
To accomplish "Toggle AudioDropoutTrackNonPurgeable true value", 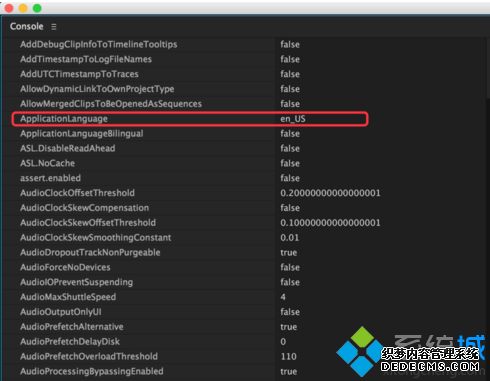I will tap(289, 253).
